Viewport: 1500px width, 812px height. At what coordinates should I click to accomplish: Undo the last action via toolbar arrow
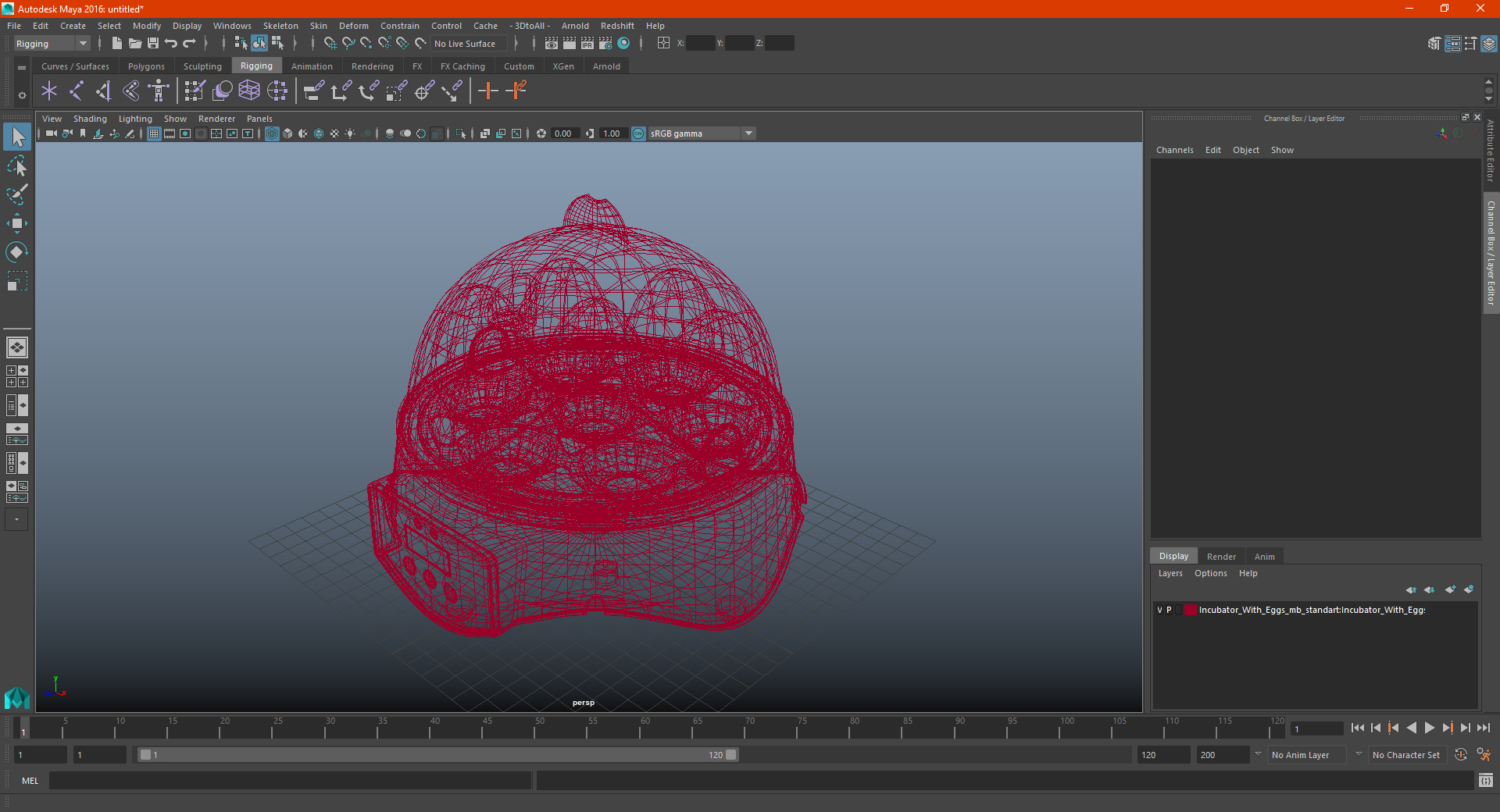click(x=171, y=44)
